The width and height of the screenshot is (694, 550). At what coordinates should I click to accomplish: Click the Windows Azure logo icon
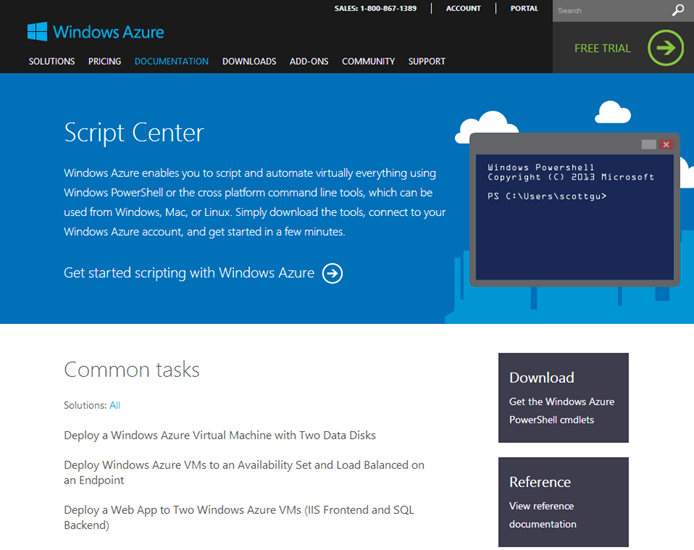pos(37,32)
